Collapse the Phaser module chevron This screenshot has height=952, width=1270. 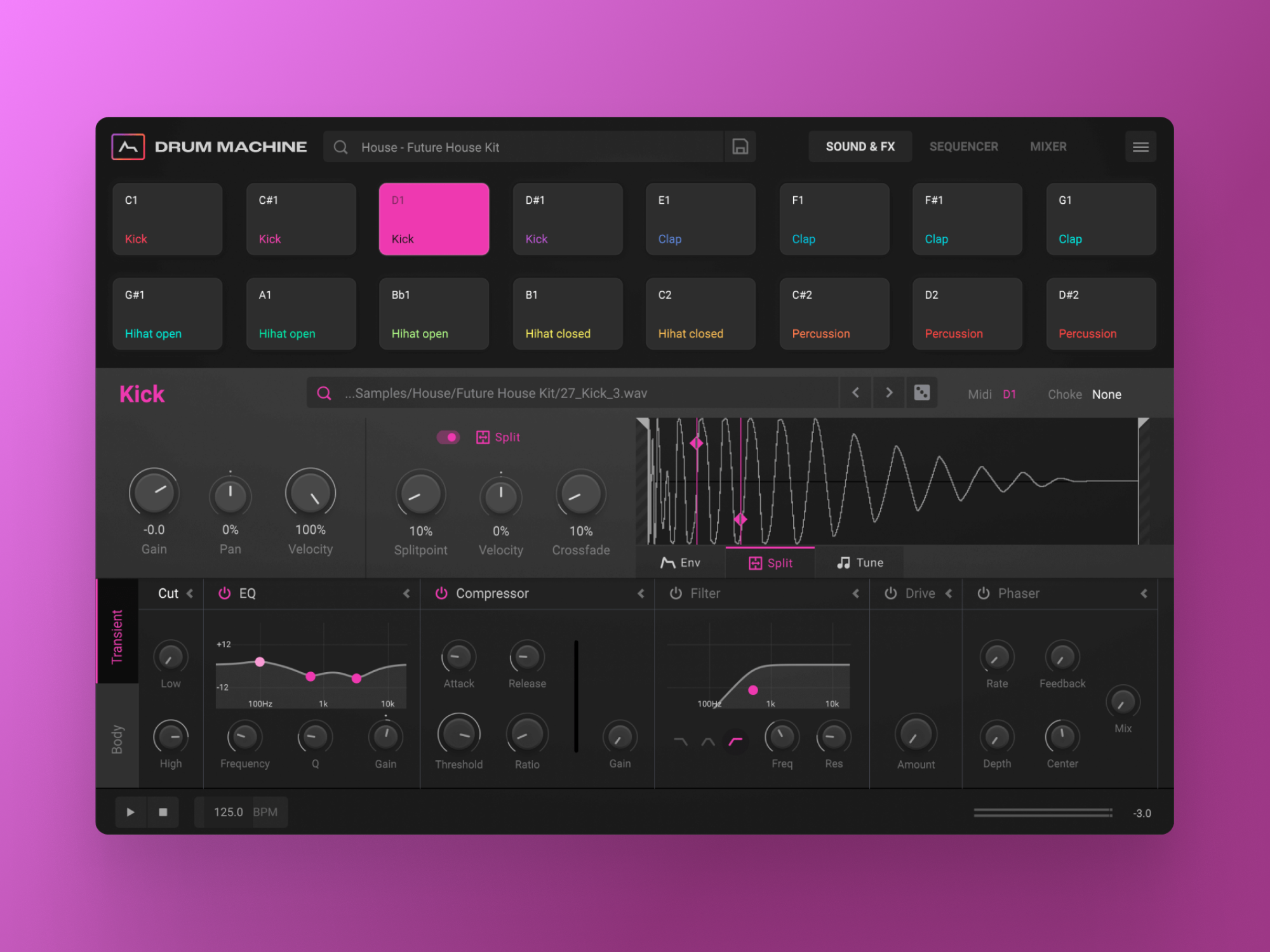point(1144,593)
